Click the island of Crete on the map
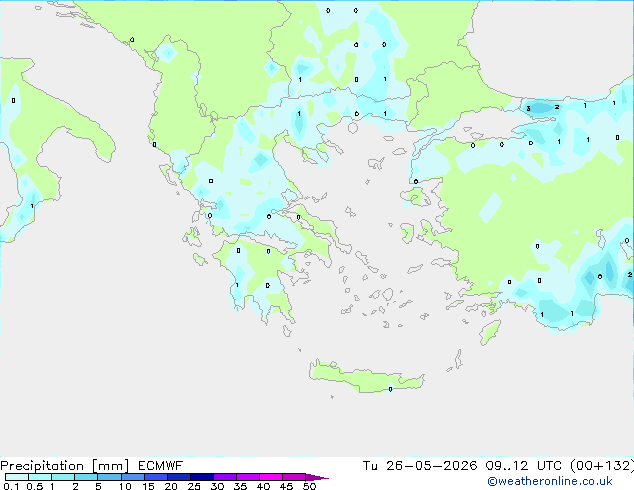Image resolution: width=634 pixels, height=490 pixels. [366, 376]
